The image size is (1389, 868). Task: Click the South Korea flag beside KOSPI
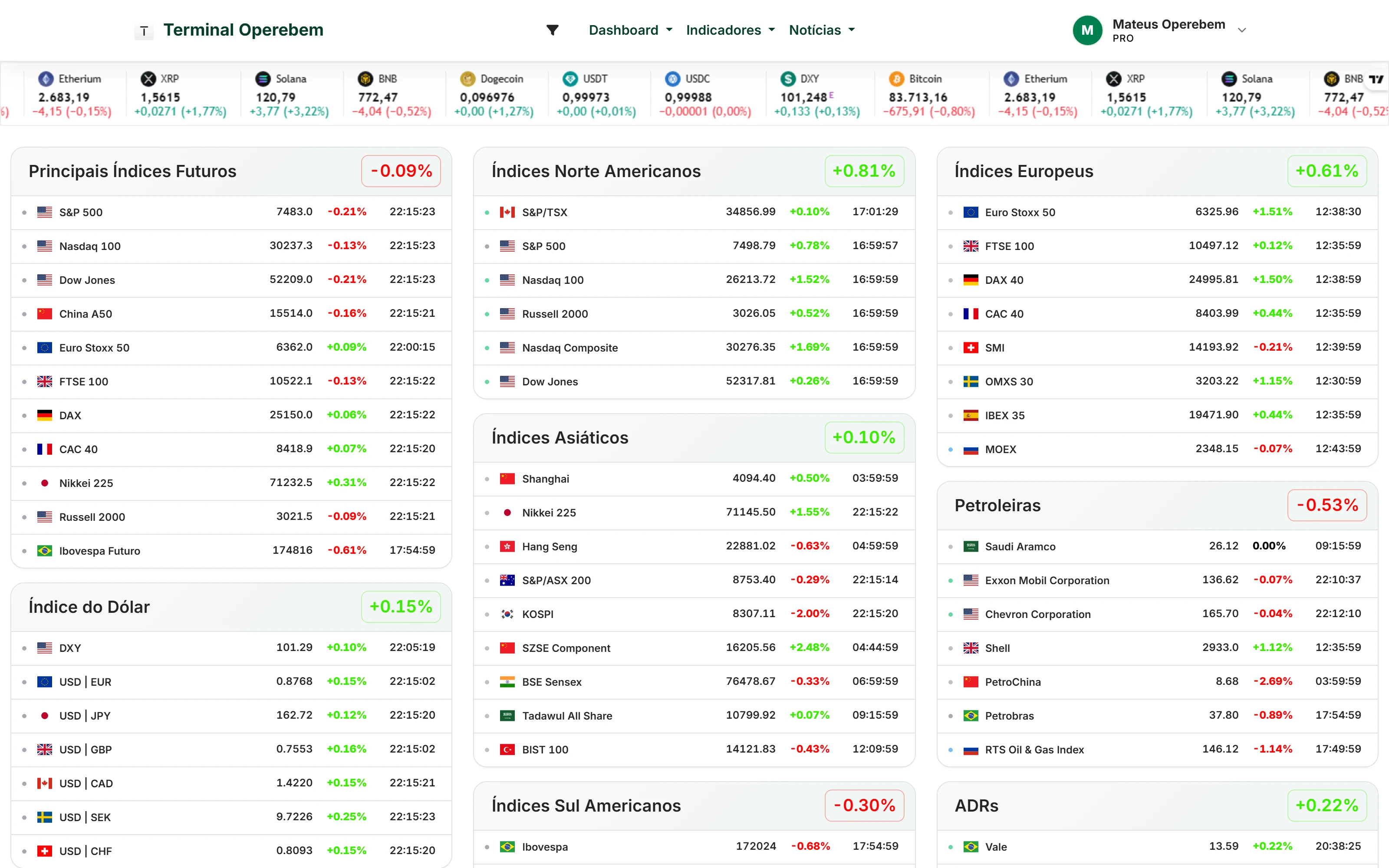pyautogui.click(x=507, y=614)
